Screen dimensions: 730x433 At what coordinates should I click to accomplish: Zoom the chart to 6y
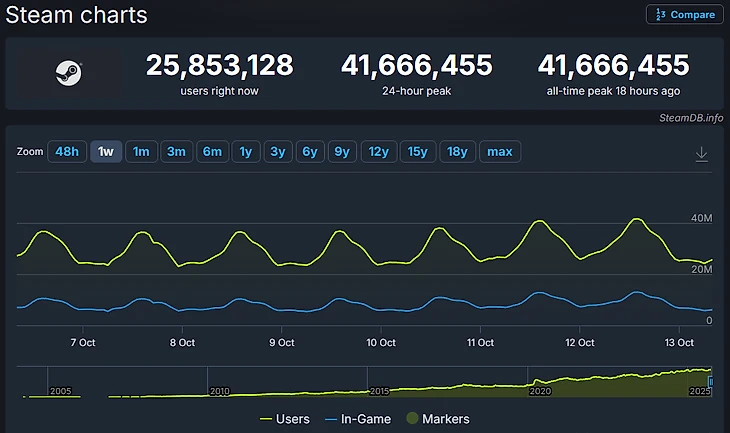click(x=310, y=152)
